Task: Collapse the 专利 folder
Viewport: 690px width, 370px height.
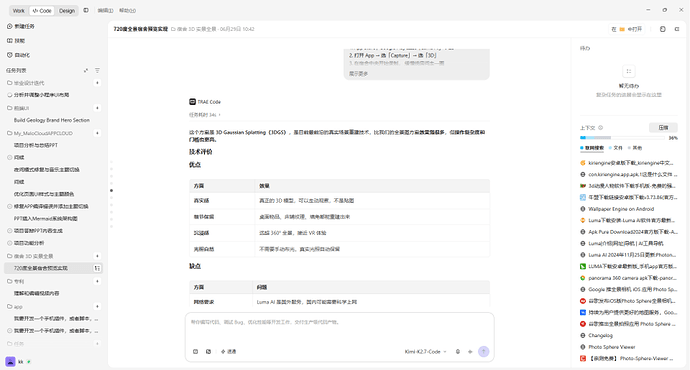Action: (x=15, y=281)
